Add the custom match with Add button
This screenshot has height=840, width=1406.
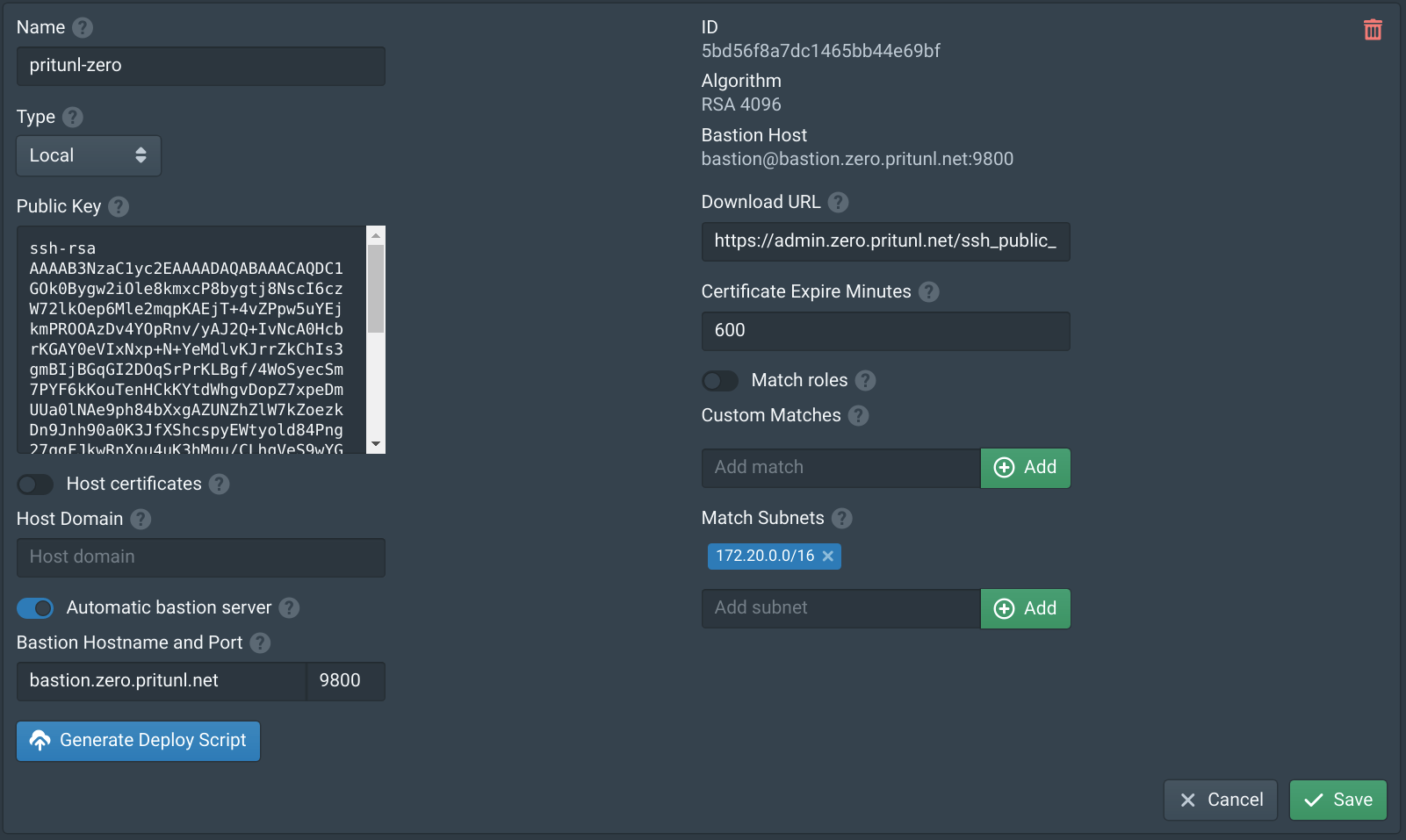(1026, 468)
